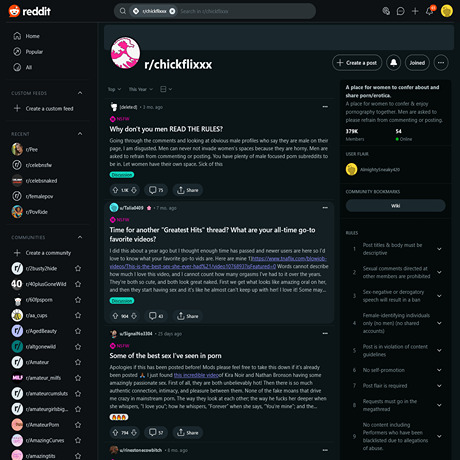Open the notifications bell in top bar

pos(430,11)
